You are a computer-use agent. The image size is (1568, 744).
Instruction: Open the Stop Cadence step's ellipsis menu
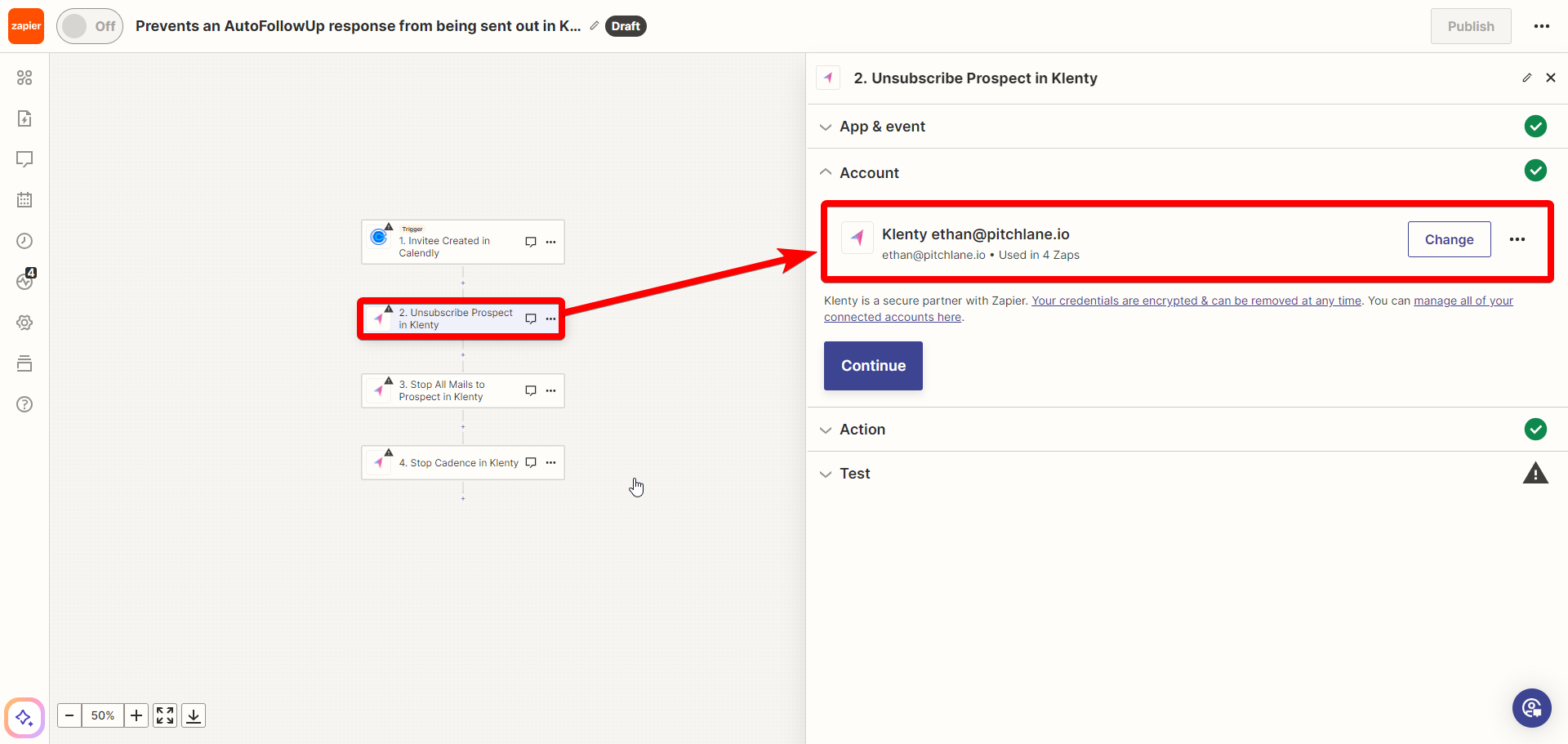click(x=551, y=462)
